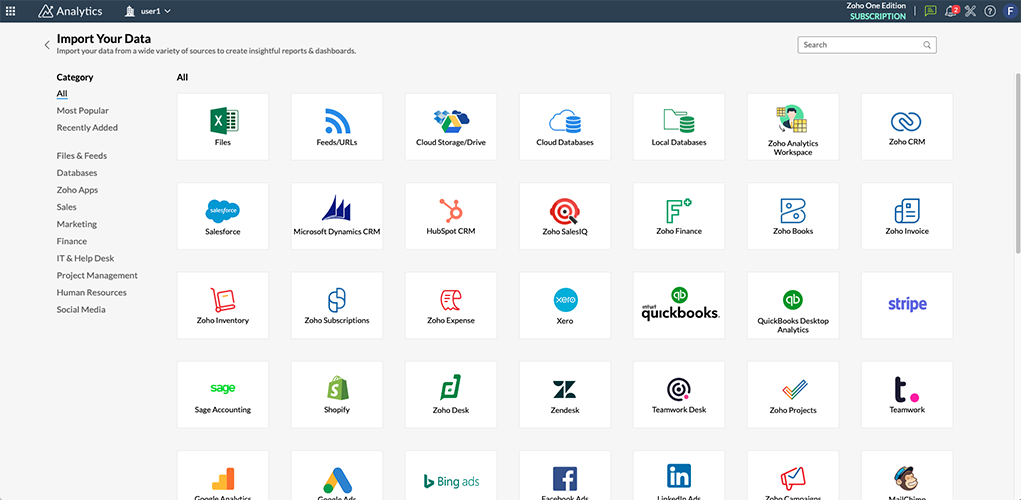1021x500 pixels.
Task: Filter by Databases category
Action: [x=77, y=173]
